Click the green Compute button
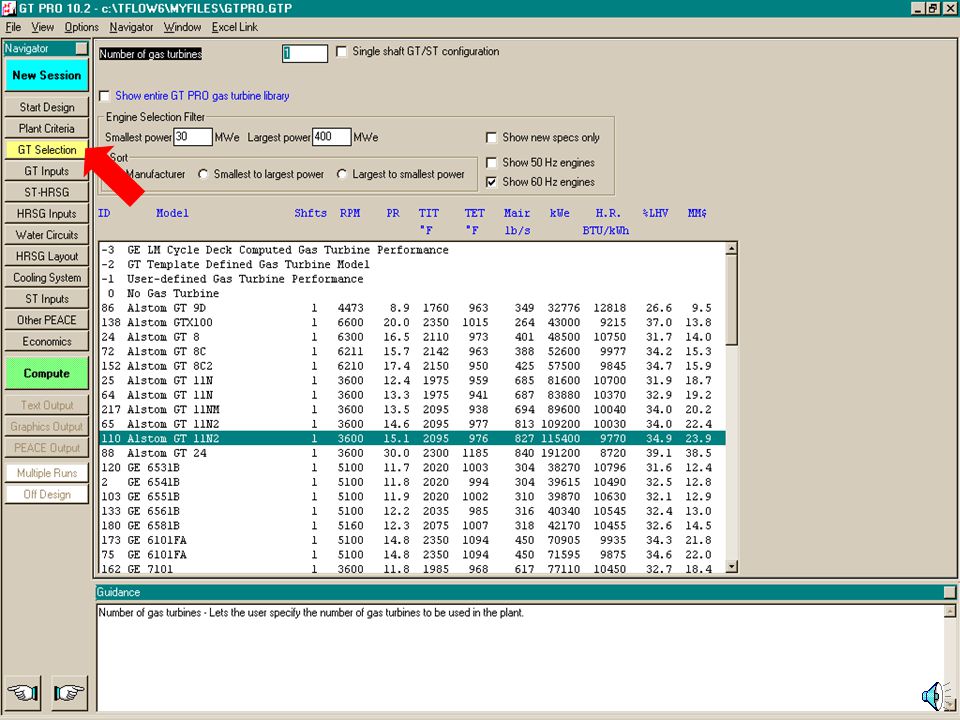This screenshot has height=720, width=960. pyautogui.click(x=47, y=373)
